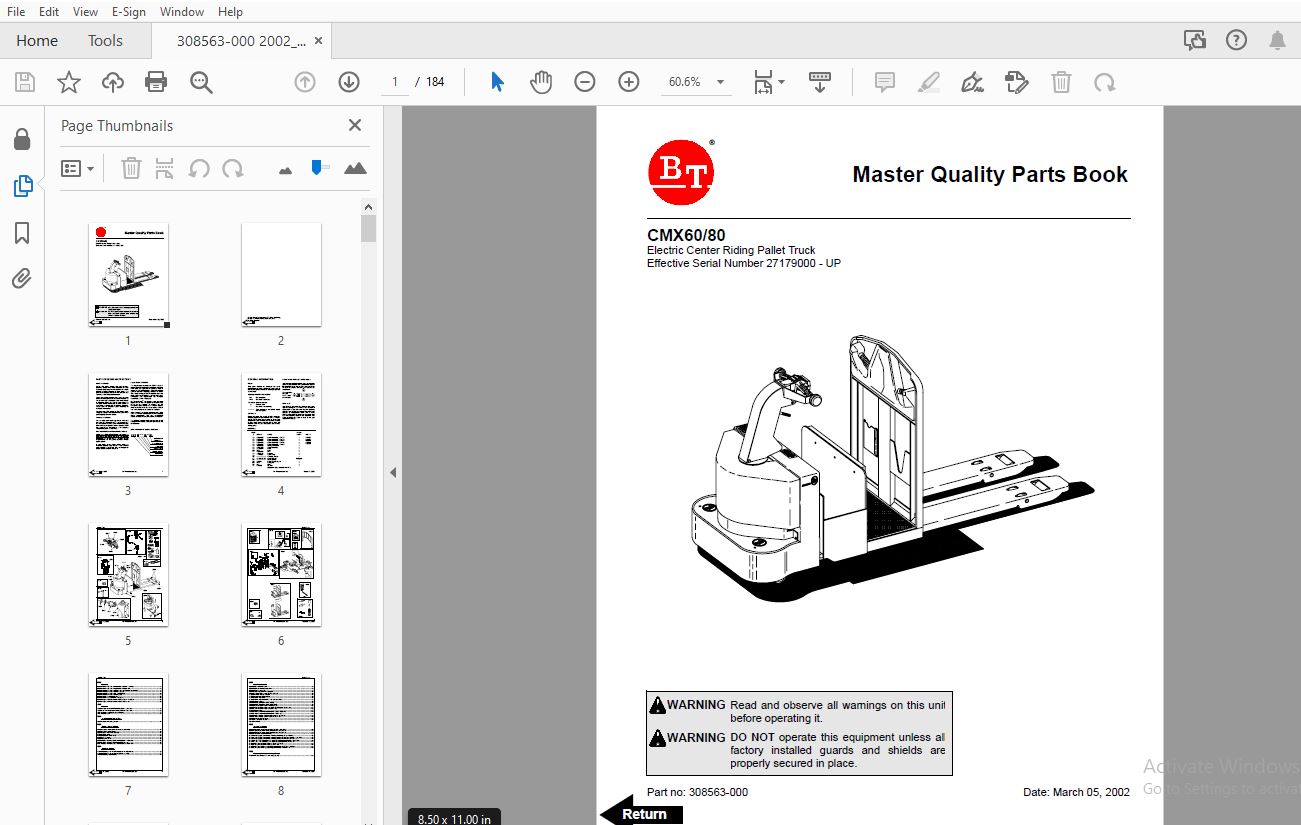Select page 5 thumbnail

point(128,575)
